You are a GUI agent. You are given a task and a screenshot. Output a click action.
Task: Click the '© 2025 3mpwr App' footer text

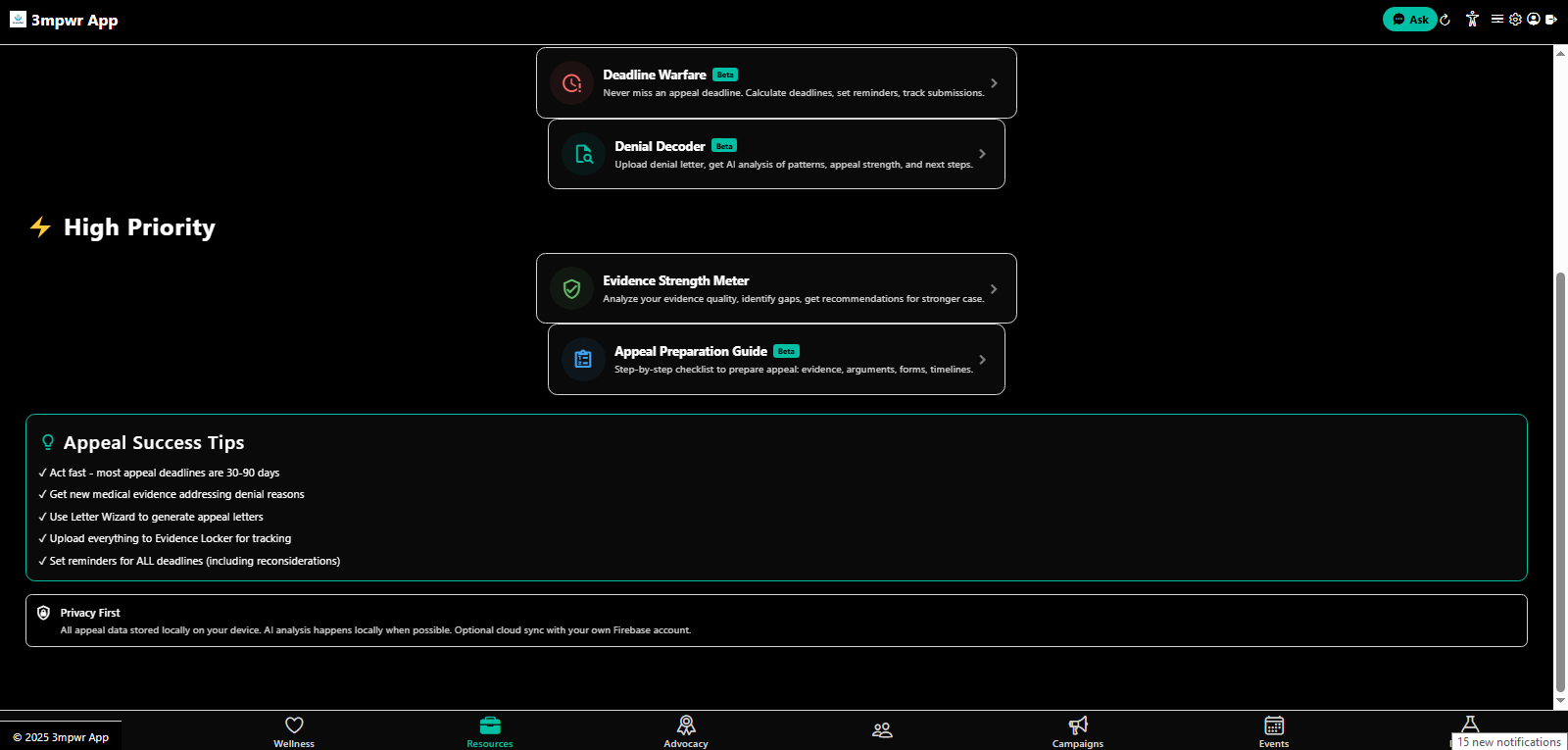(x=61, y=737)
